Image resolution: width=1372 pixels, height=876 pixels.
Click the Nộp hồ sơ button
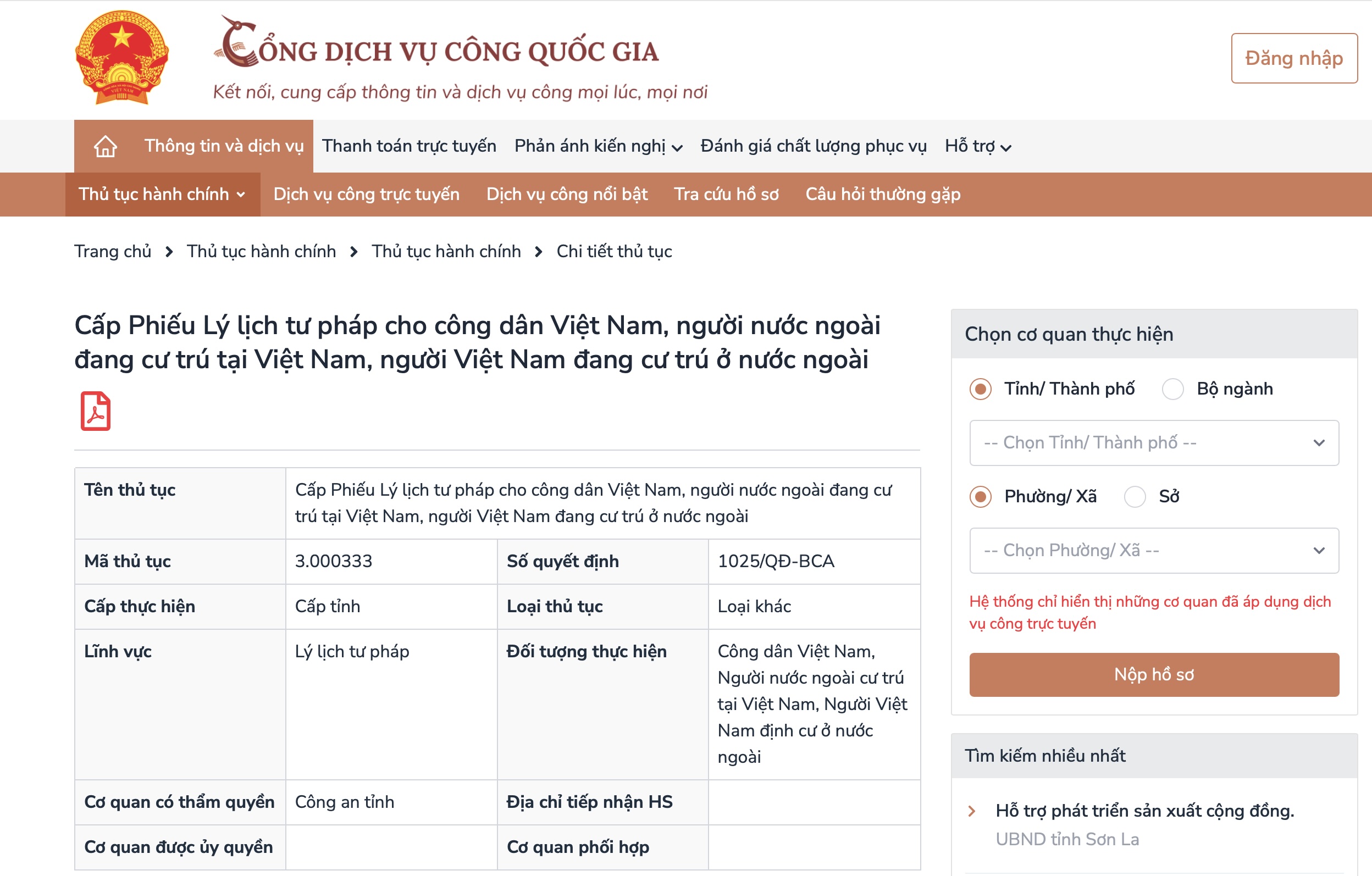click(1154, 674)
